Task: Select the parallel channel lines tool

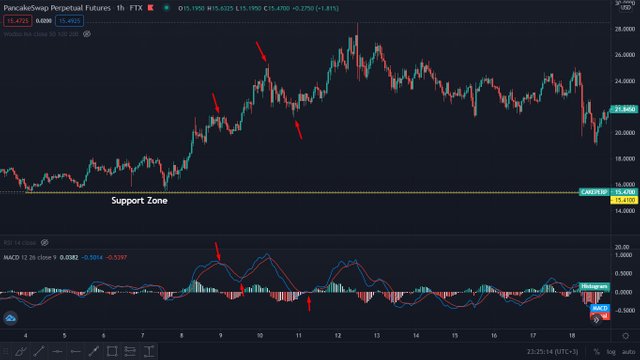Action: 130,351
